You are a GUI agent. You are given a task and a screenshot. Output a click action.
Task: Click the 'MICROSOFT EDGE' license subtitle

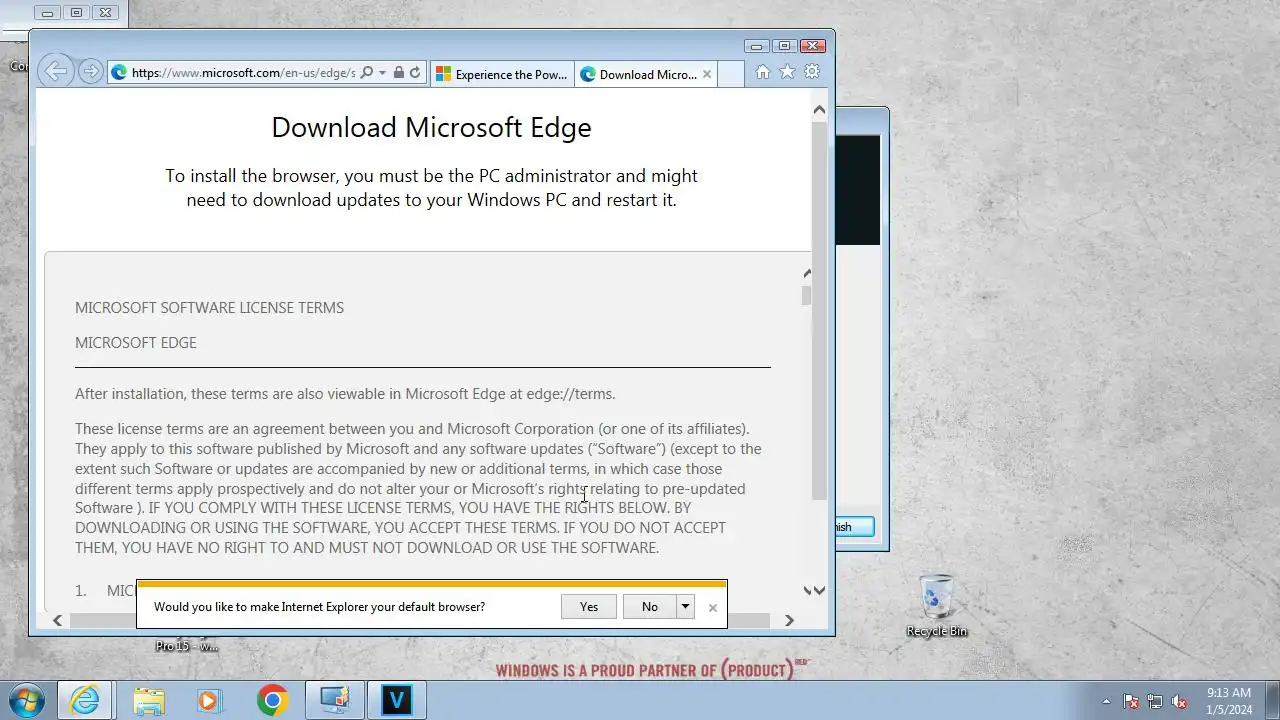click(x=135, y=343)
